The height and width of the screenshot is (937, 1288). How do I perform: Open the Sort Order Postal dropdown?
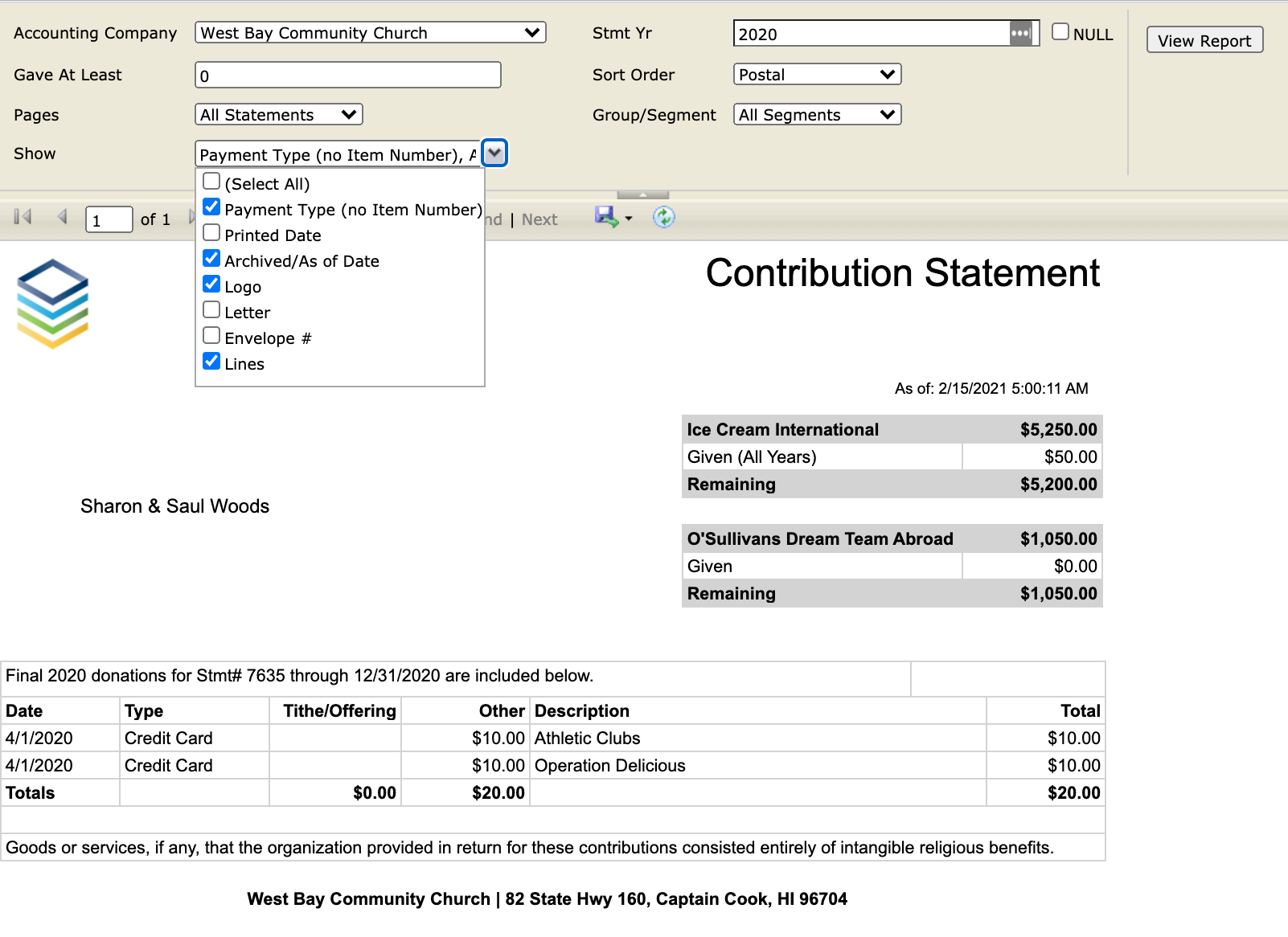point(818,75)
